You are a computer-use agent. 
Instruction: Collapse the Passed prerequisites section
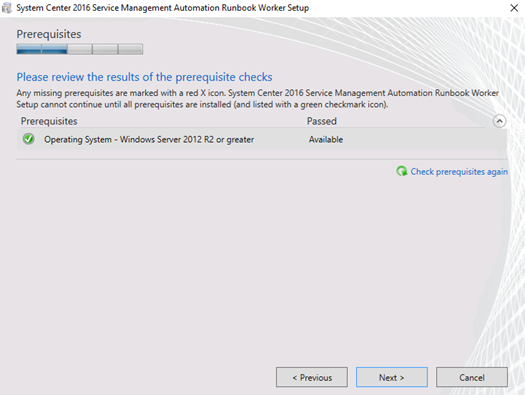[x=499, y=121]
